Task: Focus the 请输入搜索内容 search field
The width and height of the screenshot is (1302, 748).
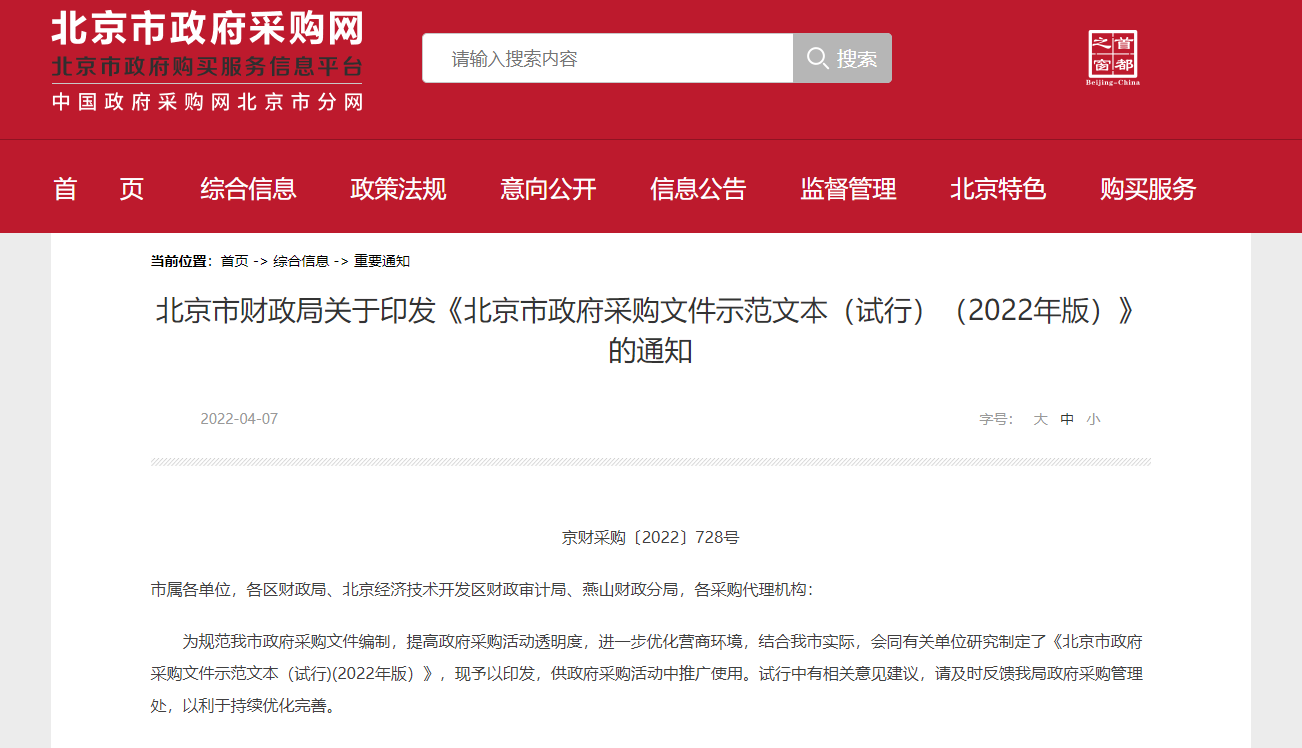Action: coord(607,58)
